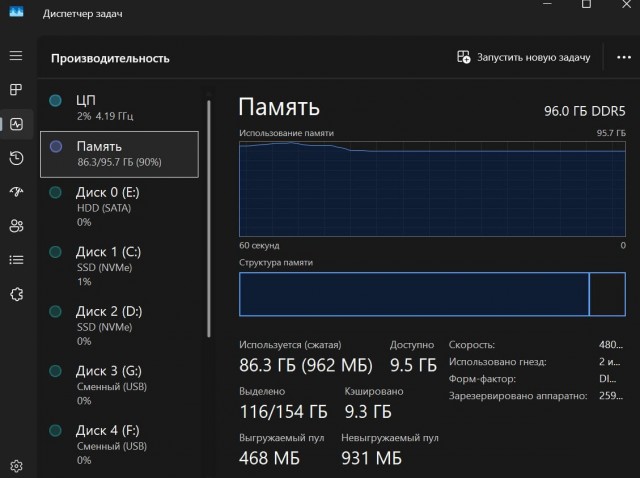Open the hamburger navigation menu

(x=16, y=56)
